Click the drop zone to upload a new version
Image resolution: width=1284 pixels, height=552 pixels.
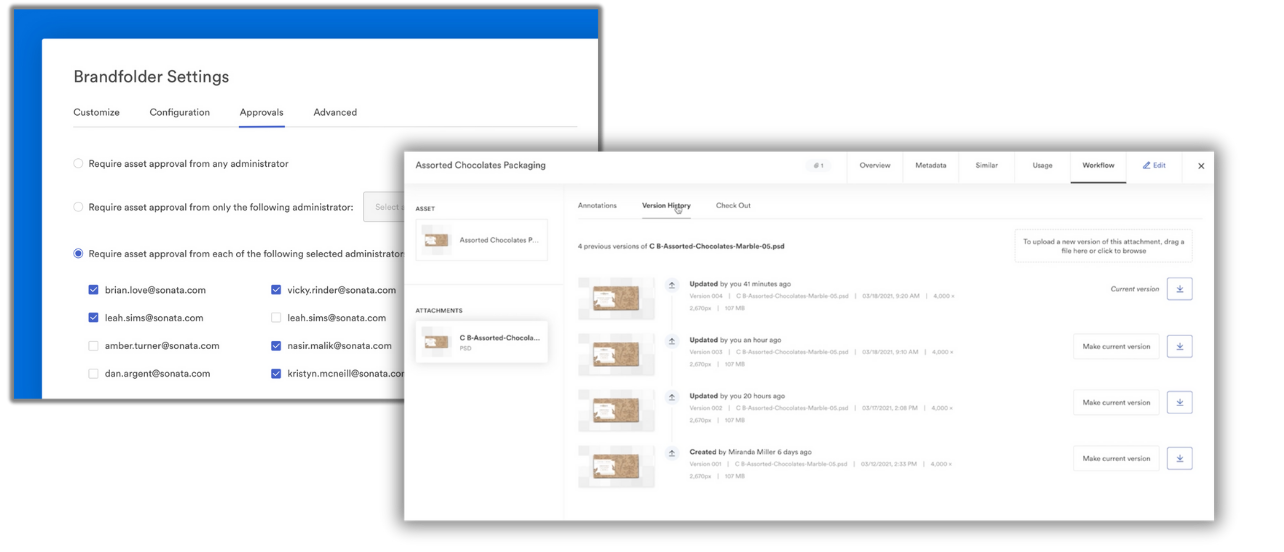pyautogui.click(x=1103, y=246)
